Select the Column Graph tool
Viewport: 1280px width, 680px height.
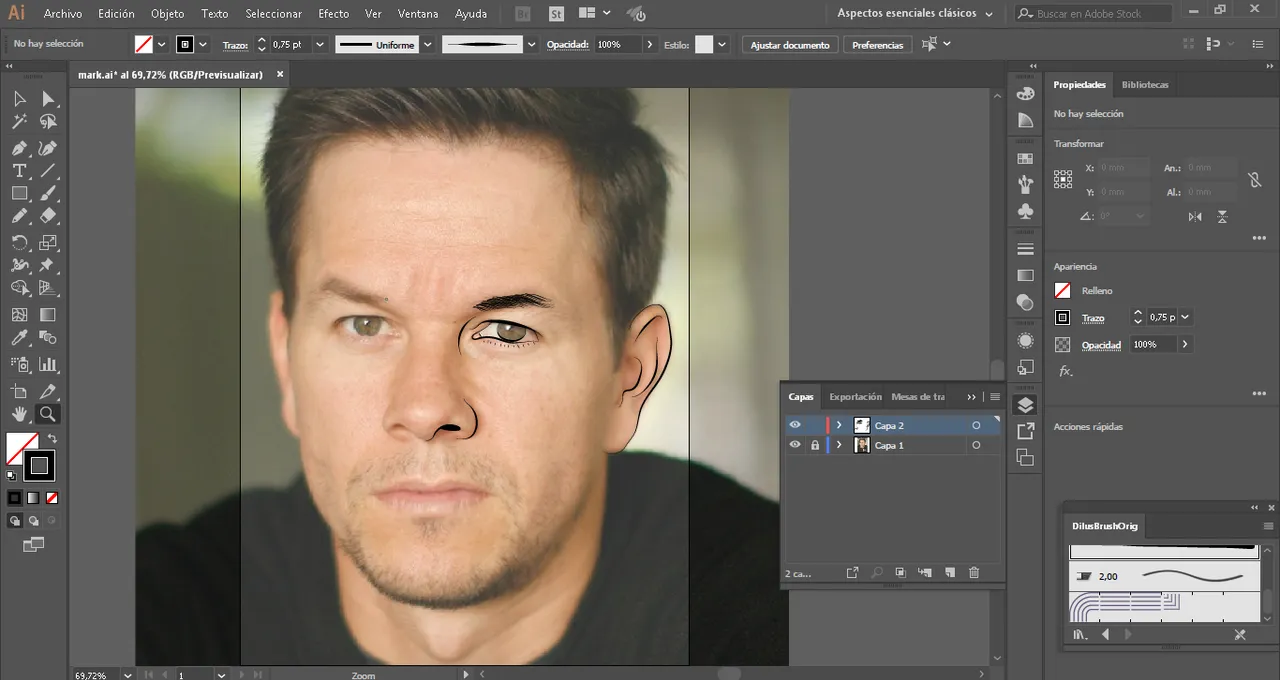click(48, 364)
